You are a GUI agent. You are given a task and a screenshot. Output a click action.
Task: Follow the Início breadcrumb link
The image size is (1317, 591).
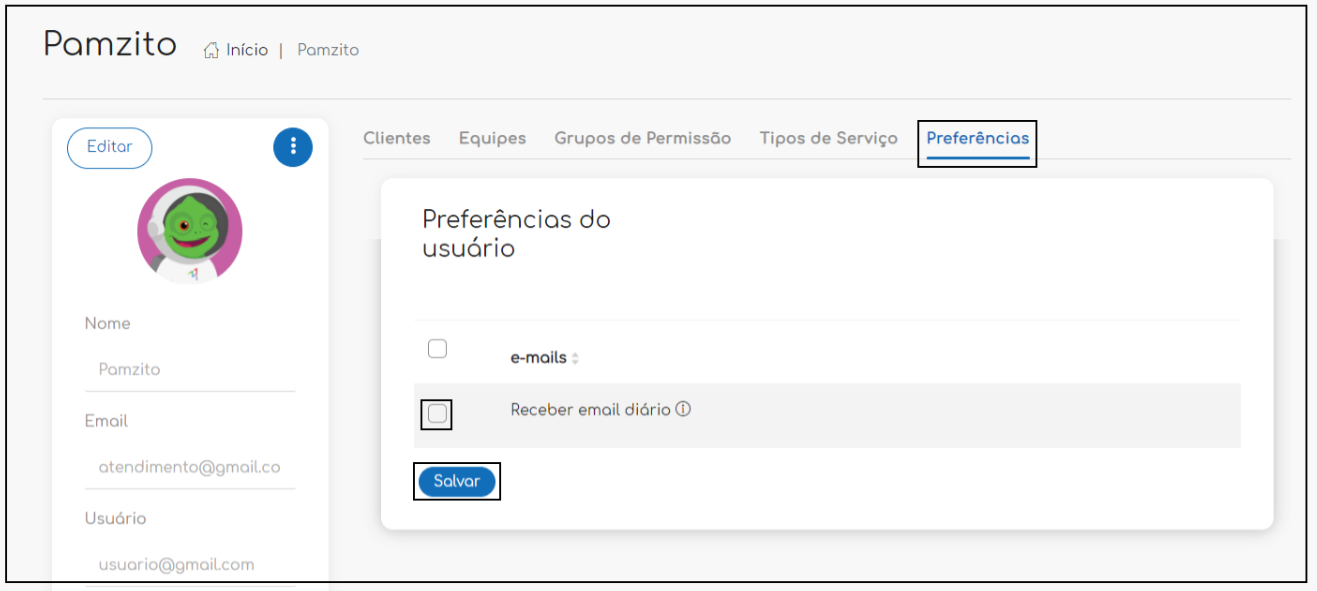click(x=246, y=50)
